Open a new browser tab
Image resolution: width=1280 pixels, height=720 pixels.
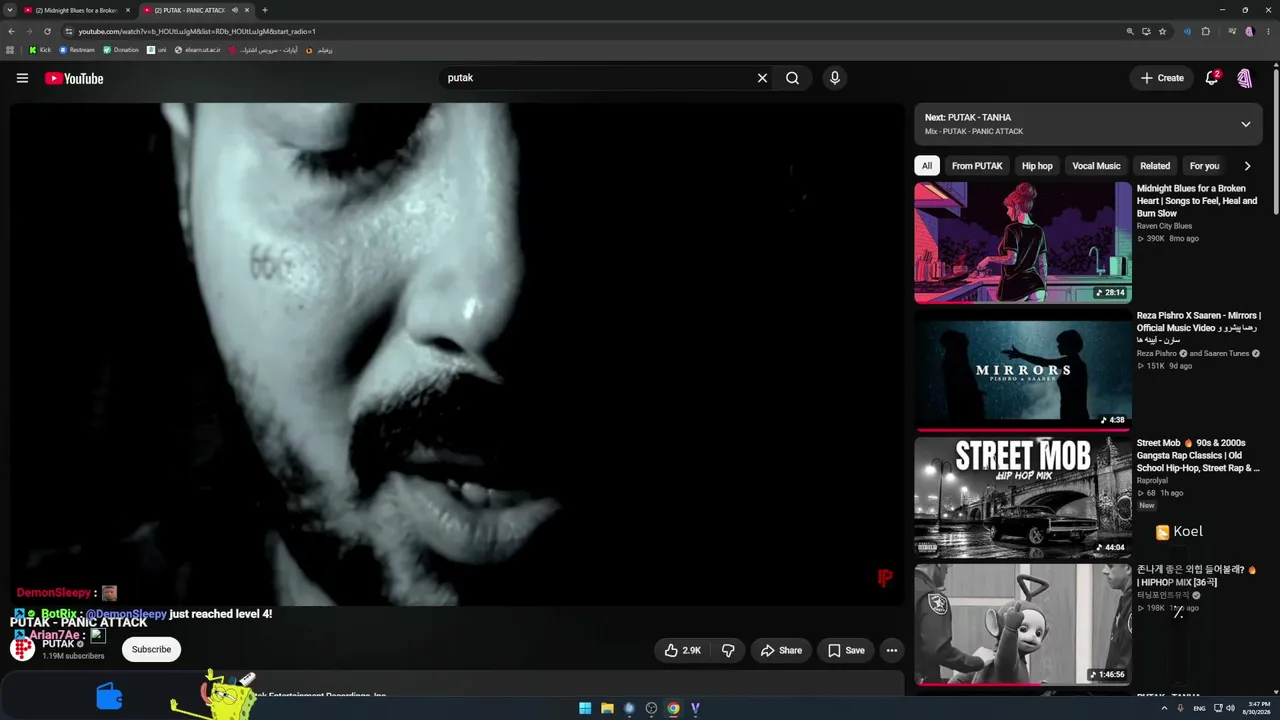coord(264,10)
